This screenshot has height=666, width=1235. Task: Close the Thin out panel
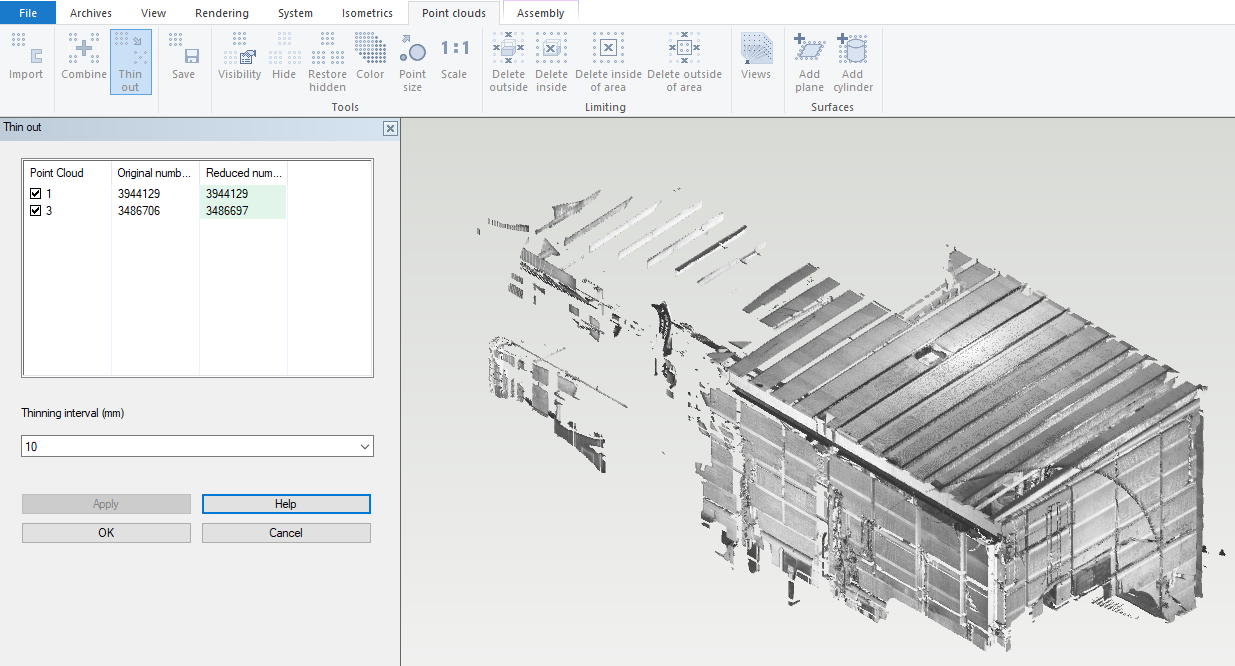coord(390,128)
